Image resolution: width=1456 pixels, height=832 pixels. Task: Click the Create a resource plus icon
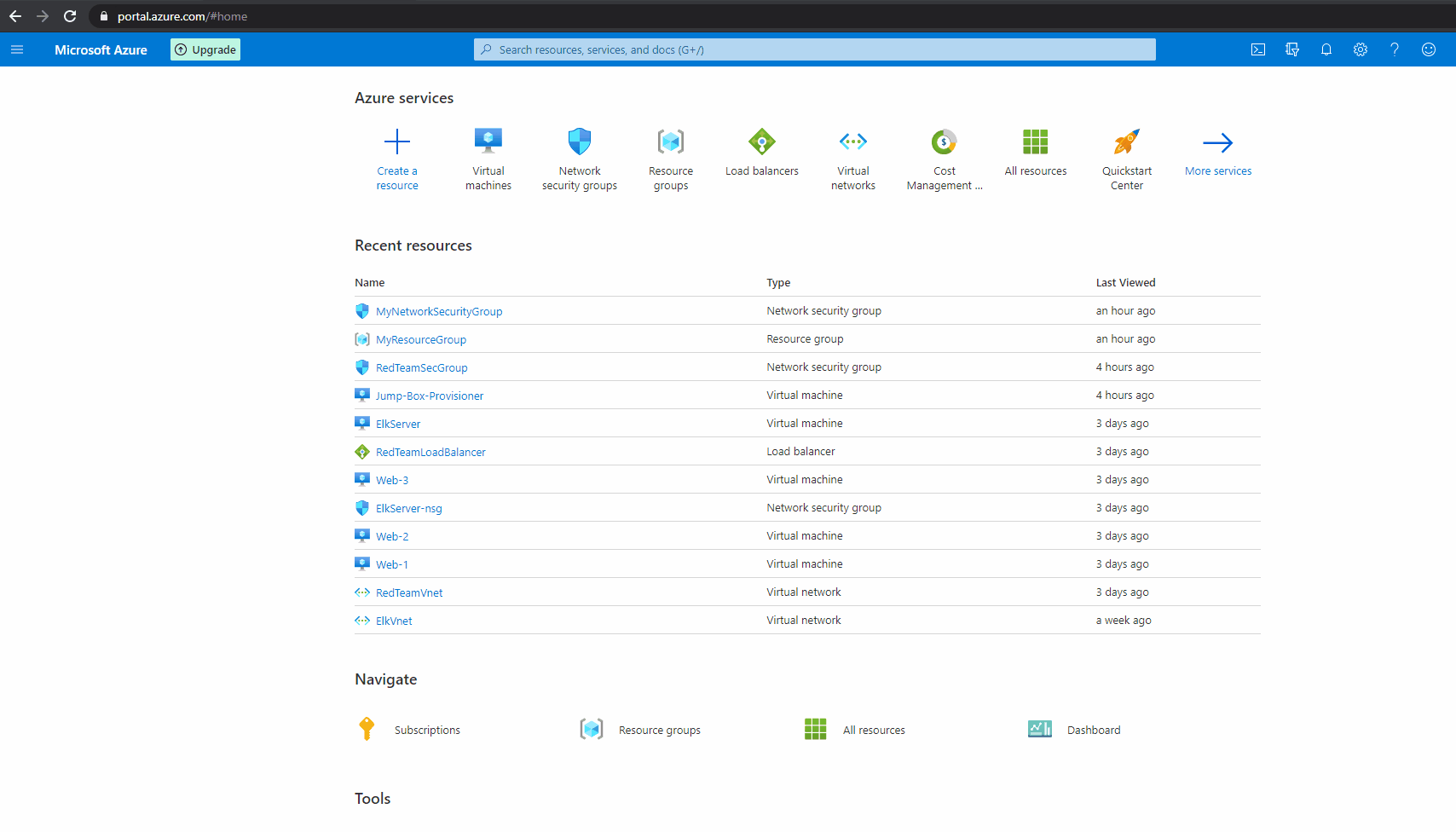point(397,142)
